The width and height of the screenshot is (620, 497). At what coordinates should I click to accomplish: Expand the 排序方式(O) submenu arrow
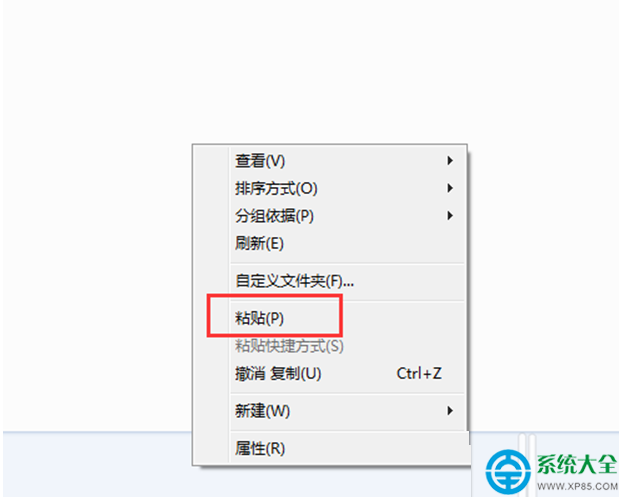coord(450,188)
